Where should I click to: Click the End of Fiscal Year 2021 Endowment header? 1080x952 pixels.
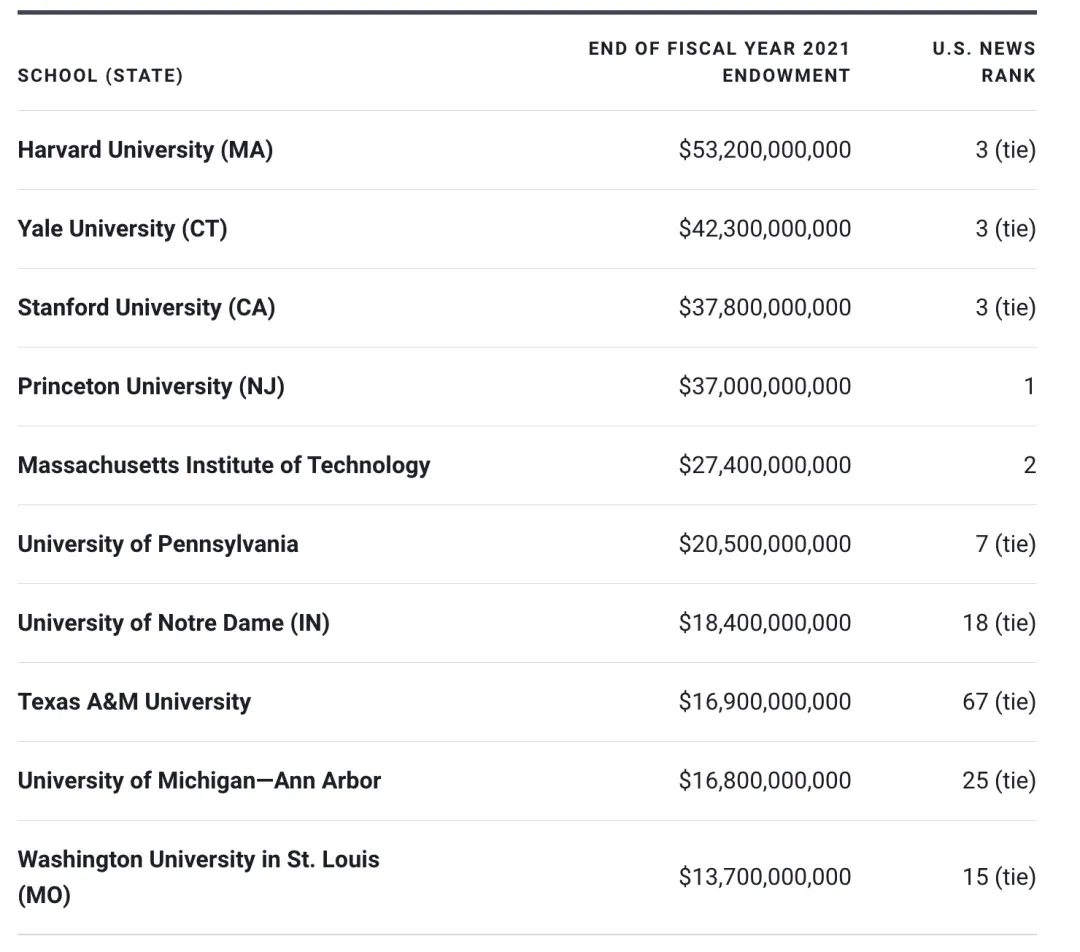(719, 62)
